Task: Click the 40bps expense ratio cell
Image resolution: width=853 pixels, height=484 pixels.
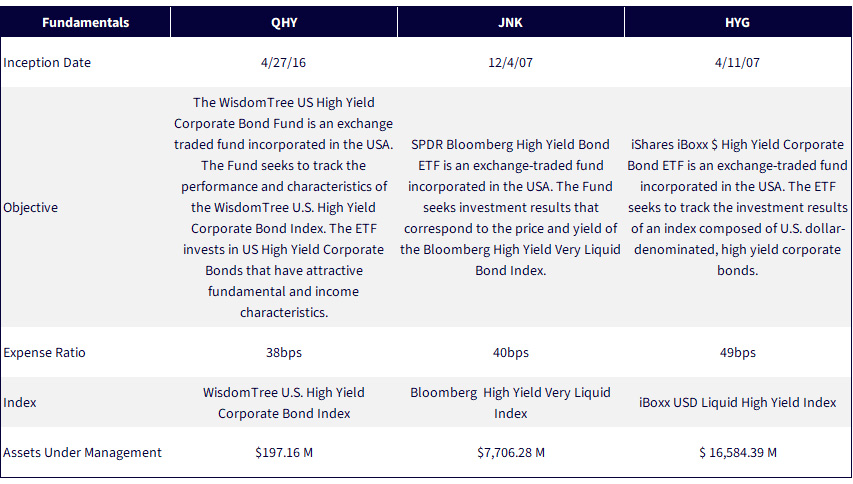Action: tap(510, 352)
